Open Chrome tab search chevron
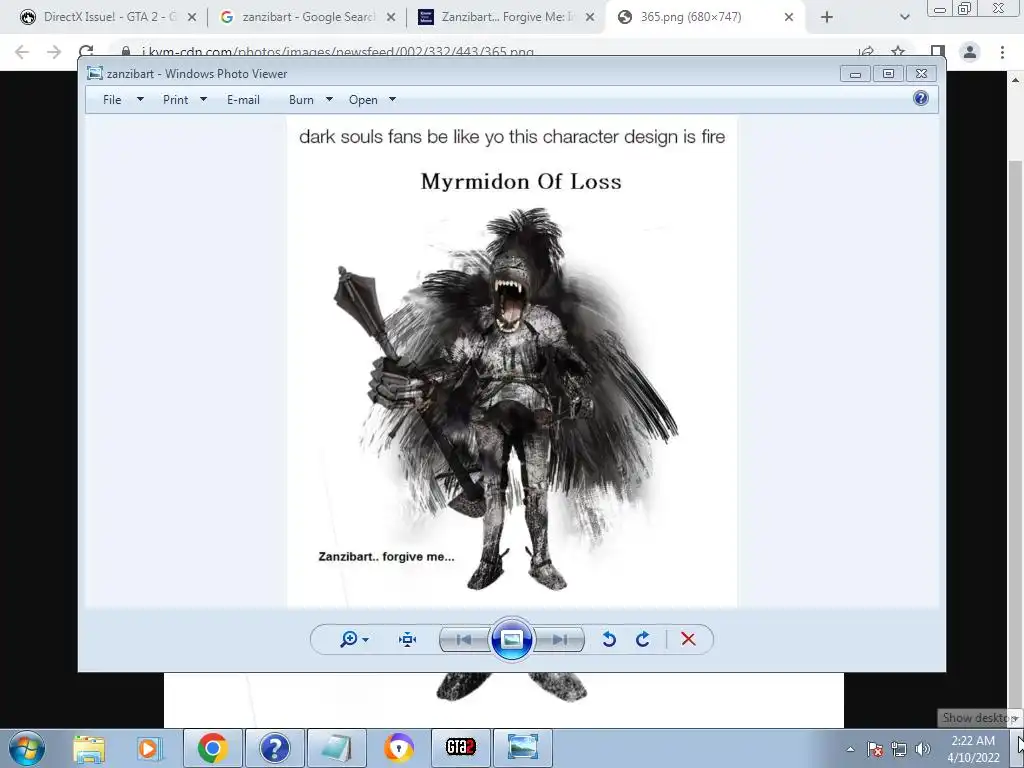The width and height of the screenshot is (1024, 768). (x=904, y=18)
